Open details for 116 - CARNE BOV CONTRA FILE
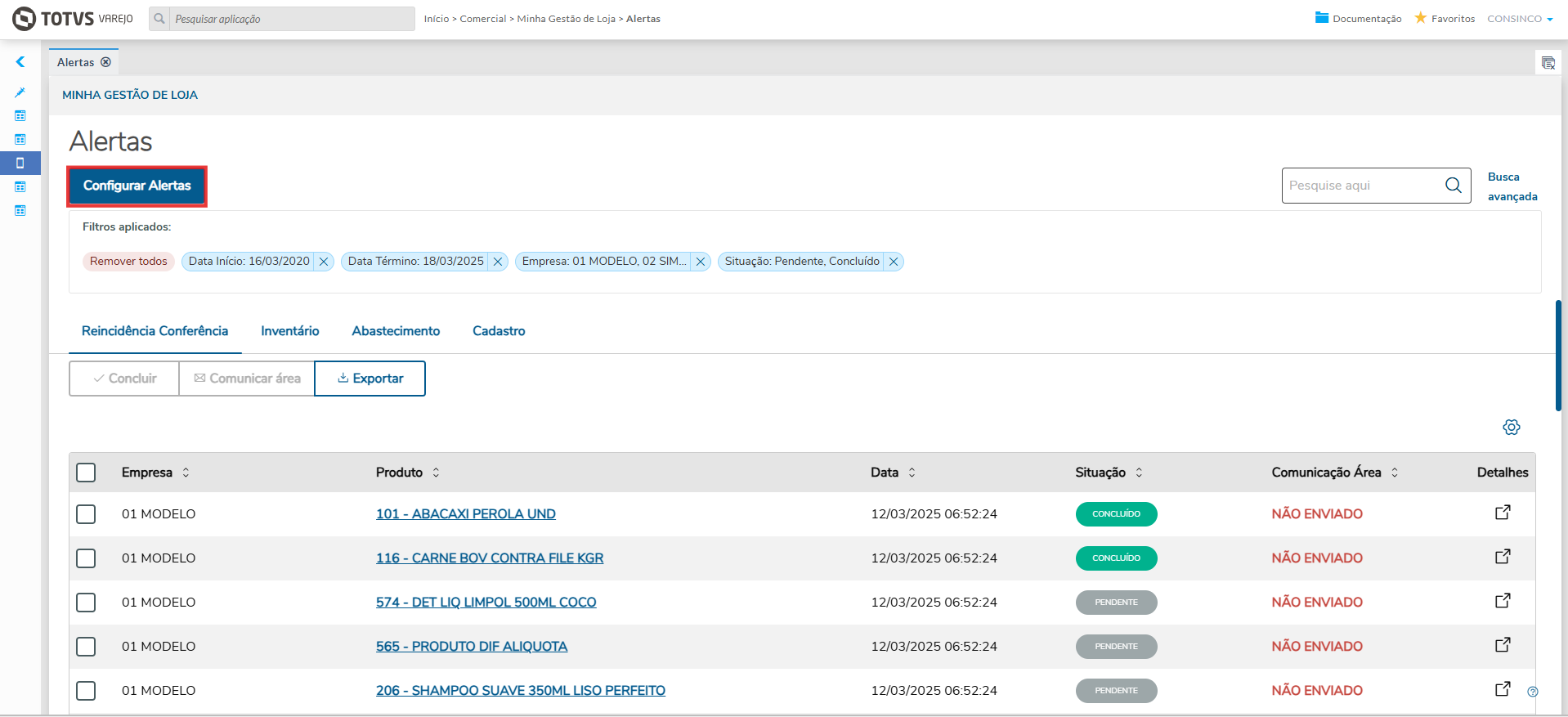This screenshot has height=717, width=1568. (x=1503, y=557)
